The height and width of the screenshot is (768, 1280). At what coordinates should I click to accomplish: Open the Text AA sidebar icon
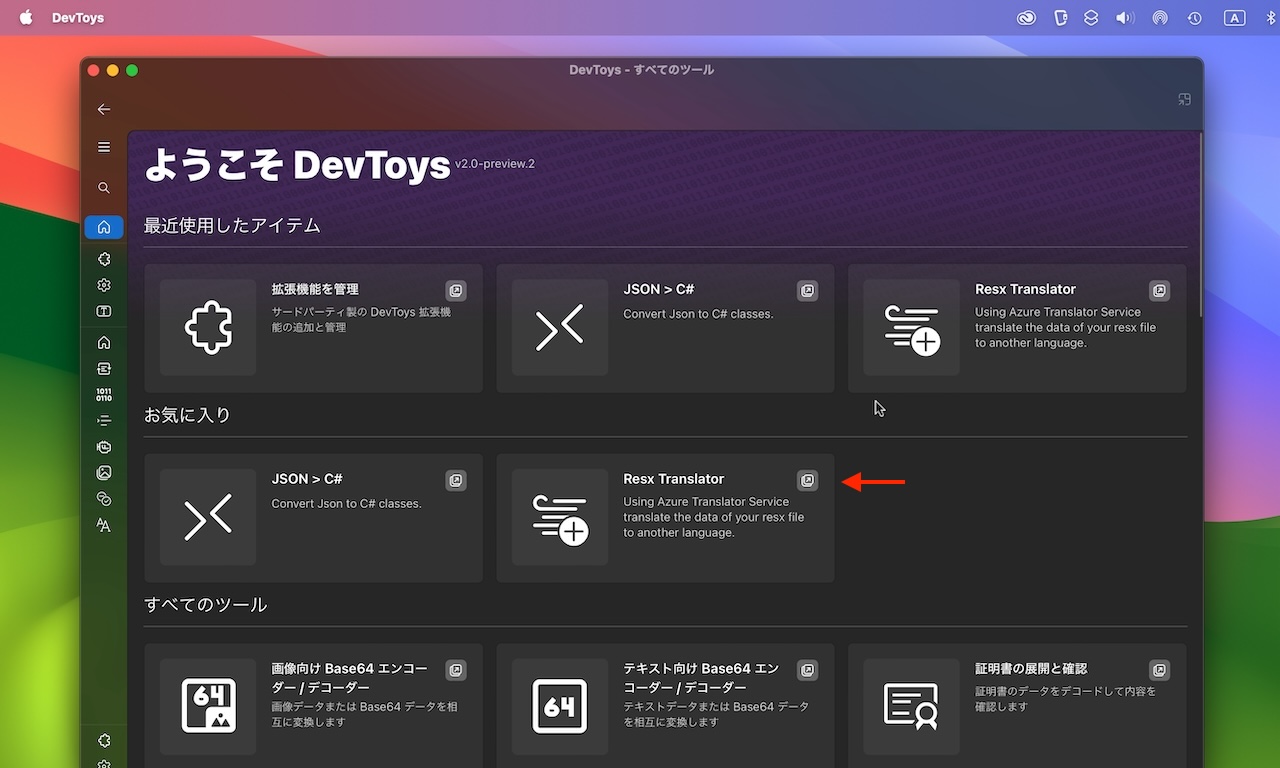point(104,525)
